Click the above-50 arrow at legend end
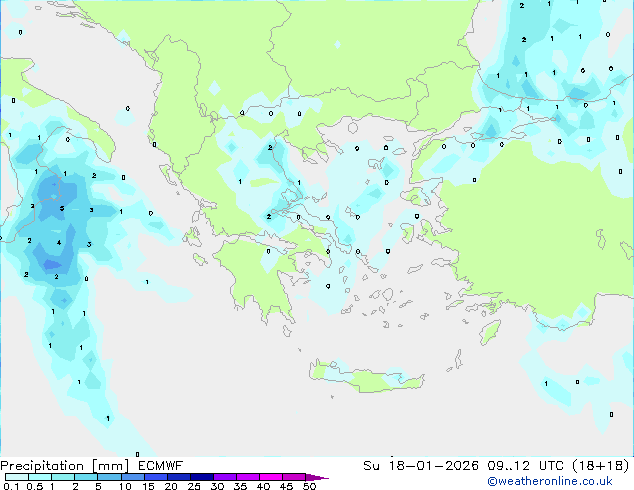The width and height of the screenshot is (634, 490). (317, 477)
